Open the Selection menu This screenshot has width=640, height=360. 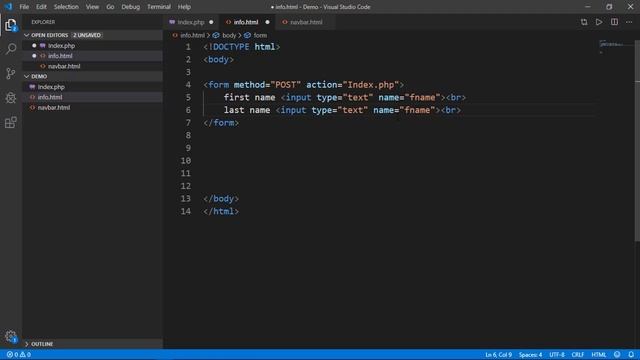[x=66, y=7]
